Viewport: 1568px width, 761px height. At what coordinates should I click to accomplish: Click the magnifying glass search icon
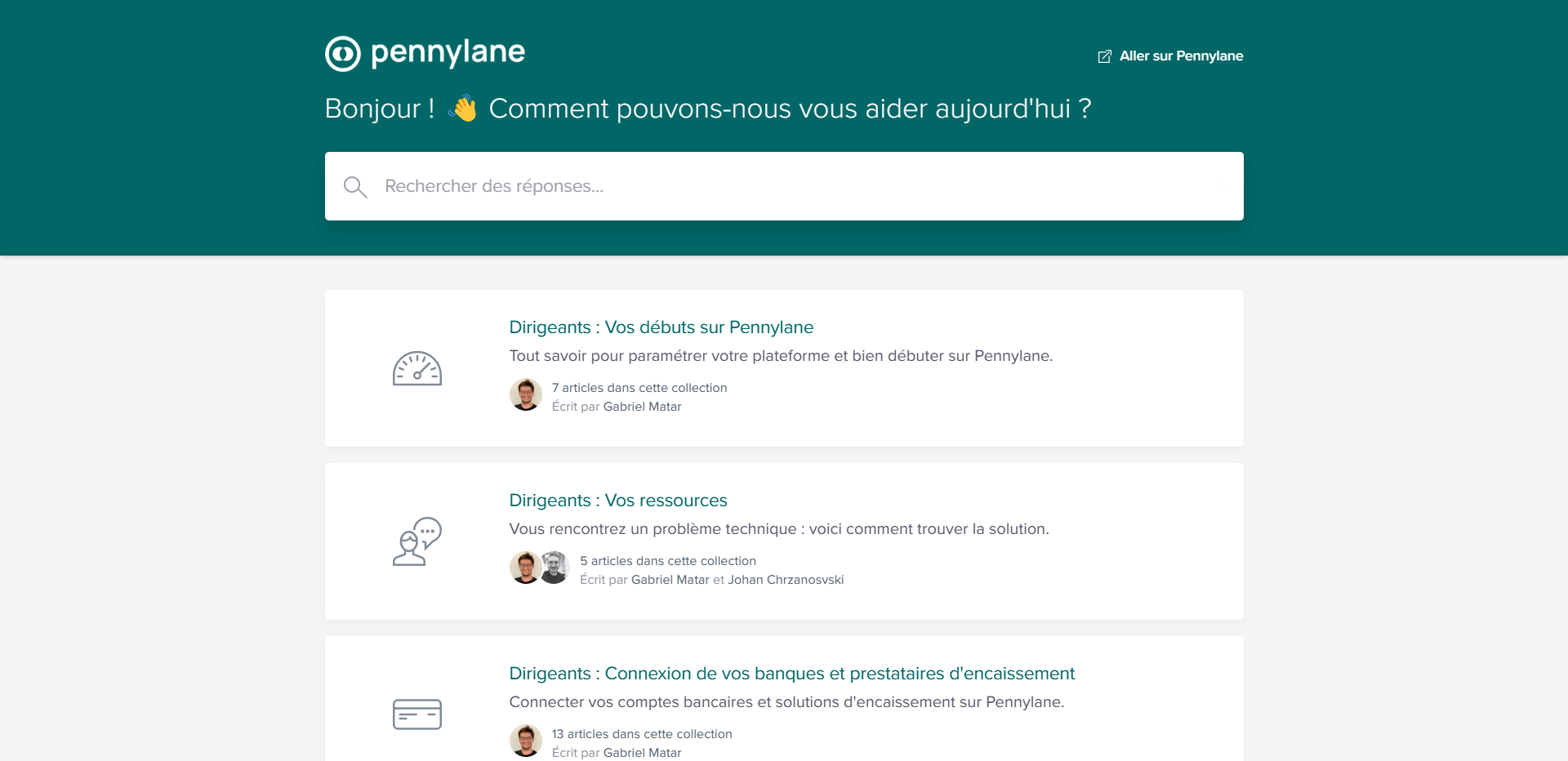coord(355,187)
